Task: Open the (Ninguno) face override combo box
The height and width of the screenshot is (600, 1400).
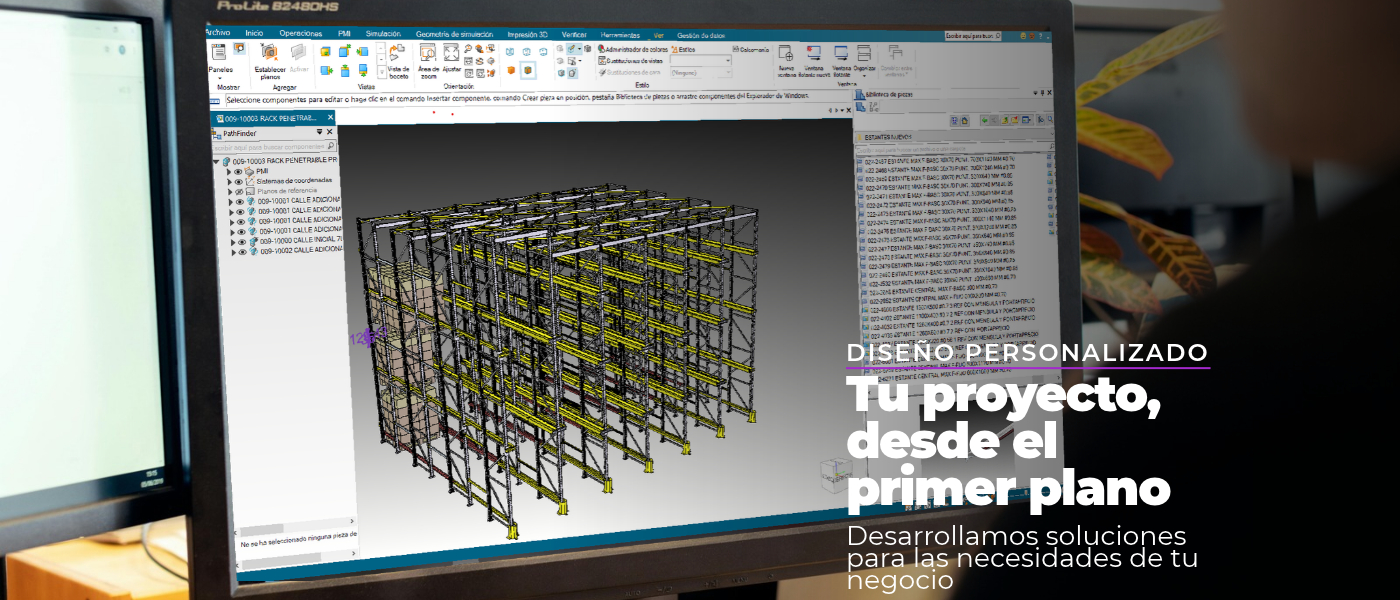Action: coord(701,73)
